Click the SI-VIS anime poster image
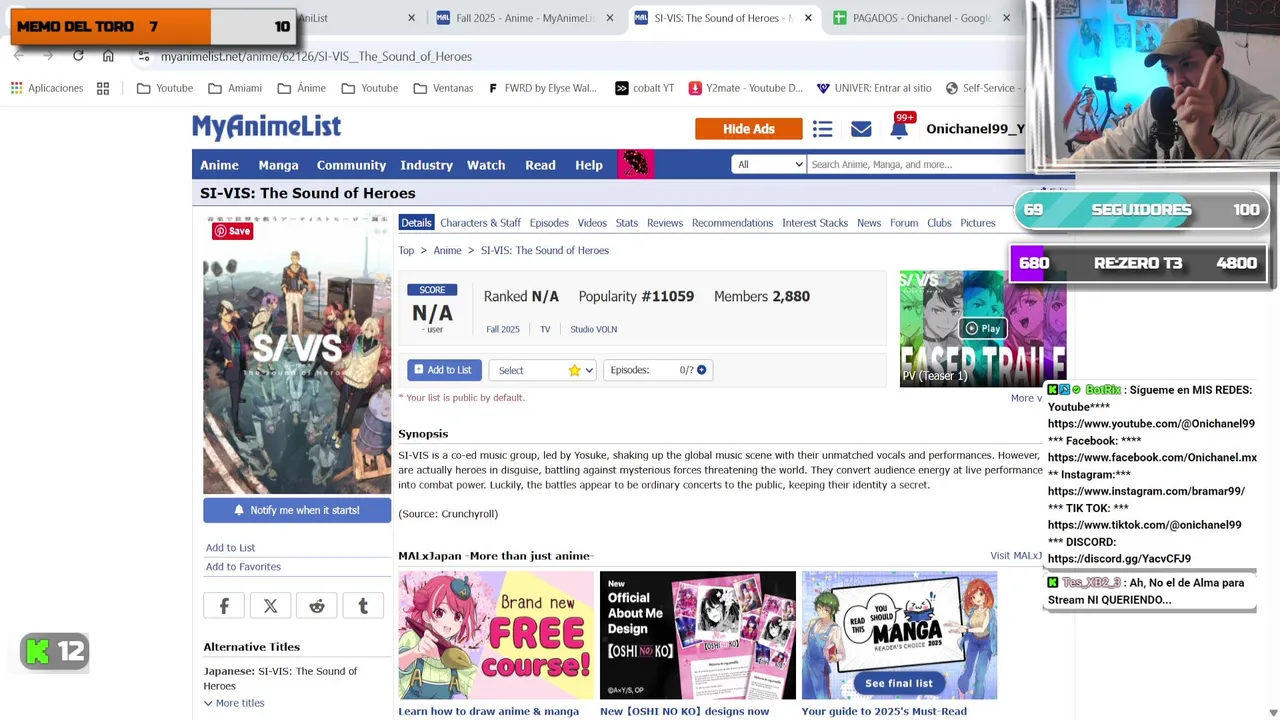 (x=297, y=354)
